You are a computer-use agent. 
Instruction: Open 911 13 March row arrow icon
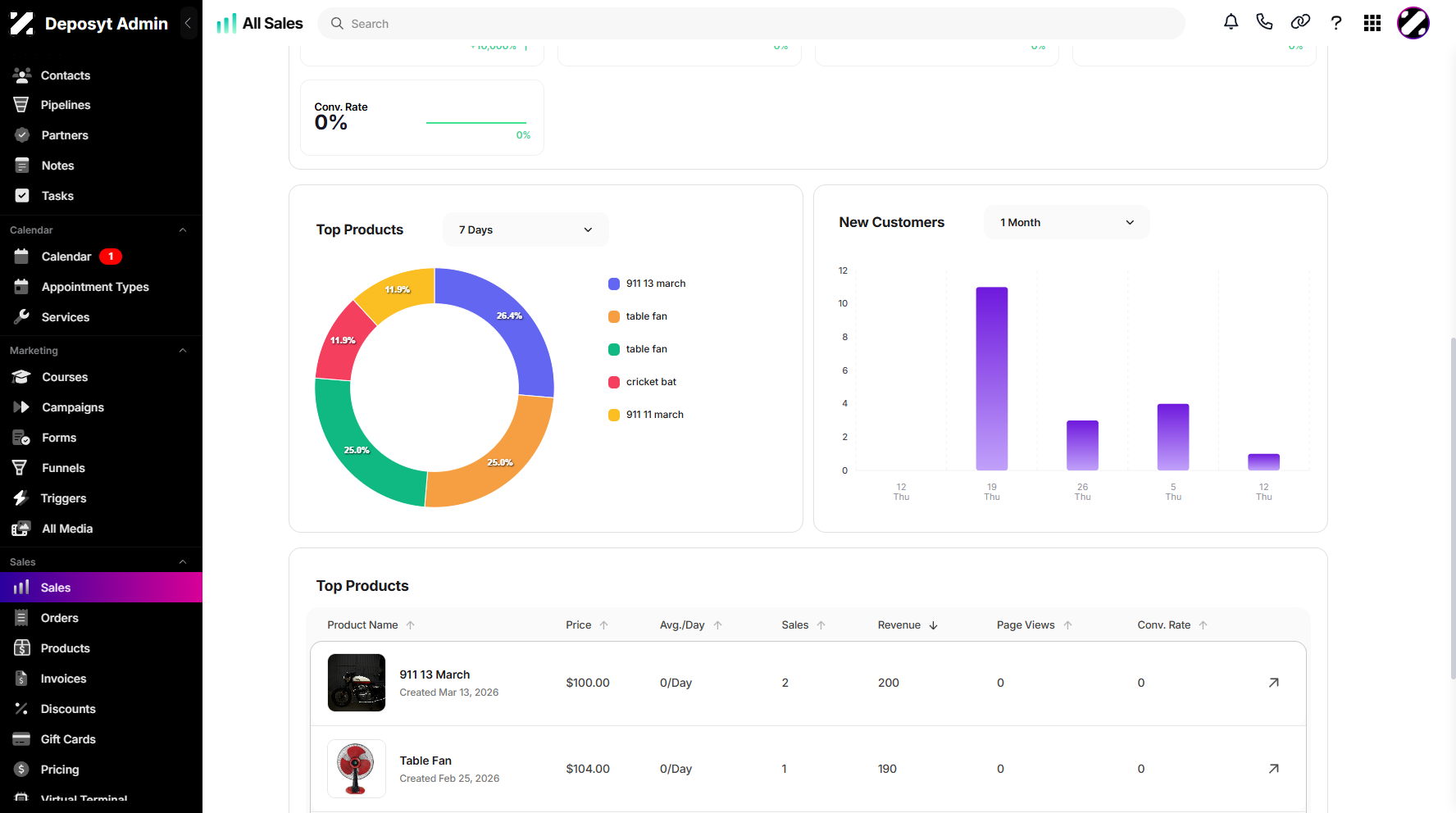click(x=1273, y=683)
